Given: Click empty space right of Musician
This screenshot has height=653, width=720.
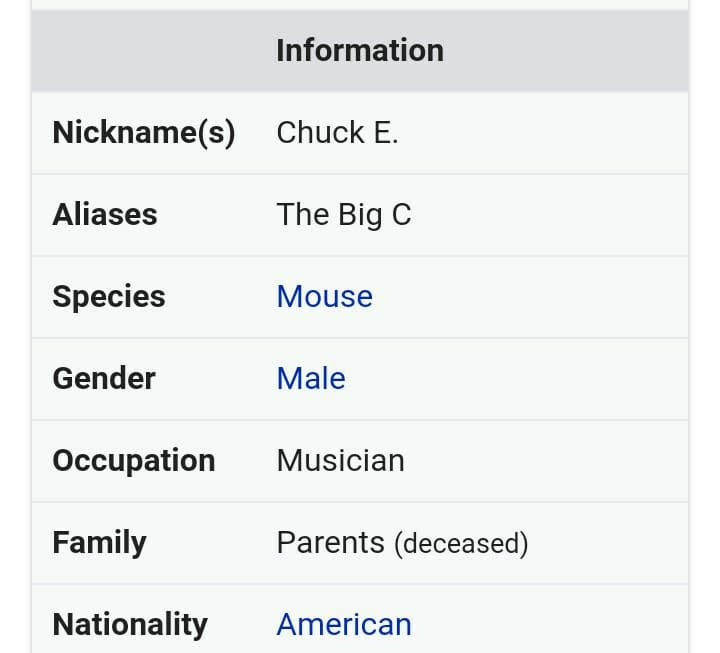Looking at the screenshot, I should point(546,461).
